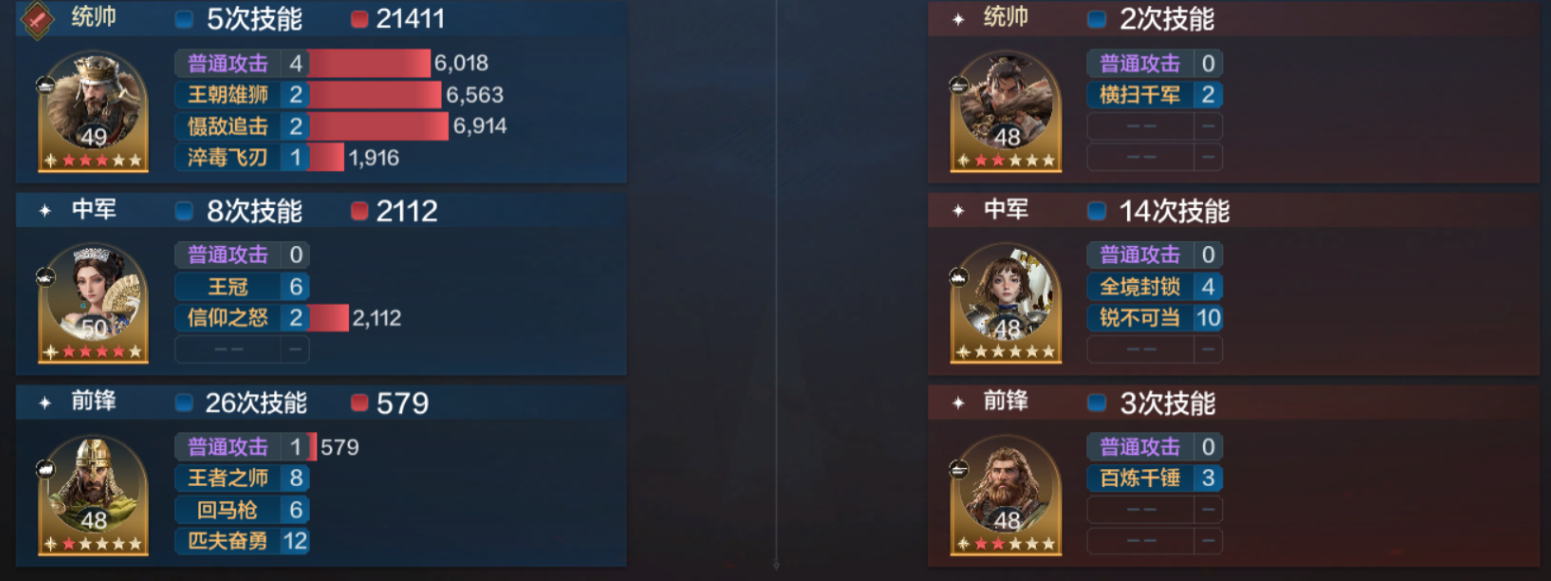This screenshot has height=581, width=1551.
Task: Click the 6,914 damage bar
Action: pos(379,126)
